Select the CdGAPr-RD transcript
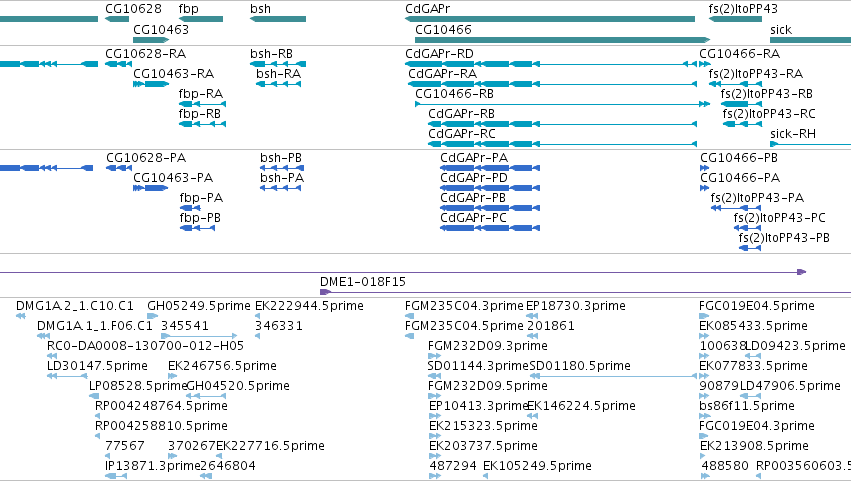 click(551, 64)
